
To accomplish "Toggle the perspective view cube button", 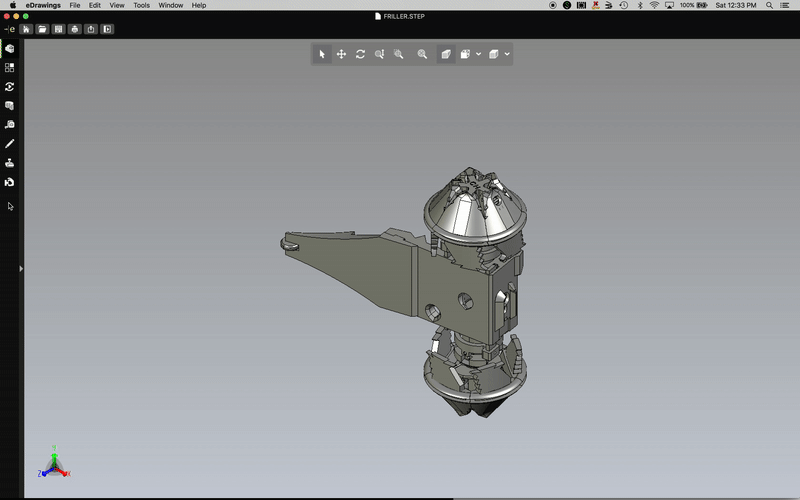I will 446,54.
